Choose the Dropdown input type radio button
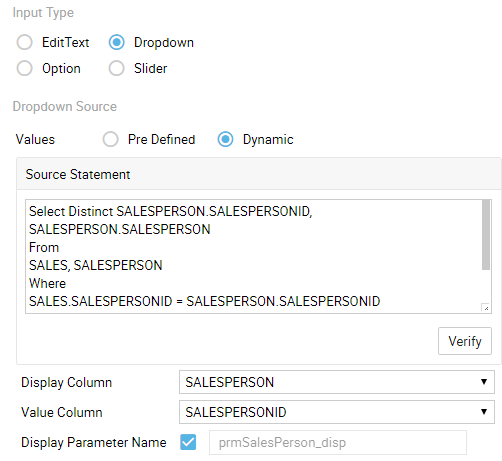Screen dimensions: 502x461 pos(117,42)
